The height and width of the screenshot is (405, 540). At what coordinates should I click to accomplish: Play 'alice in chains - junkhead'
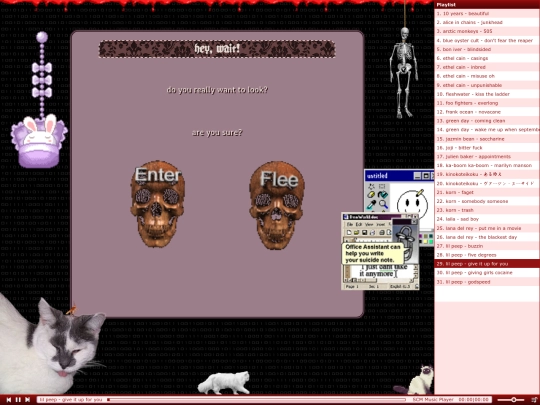click(487, 22)
